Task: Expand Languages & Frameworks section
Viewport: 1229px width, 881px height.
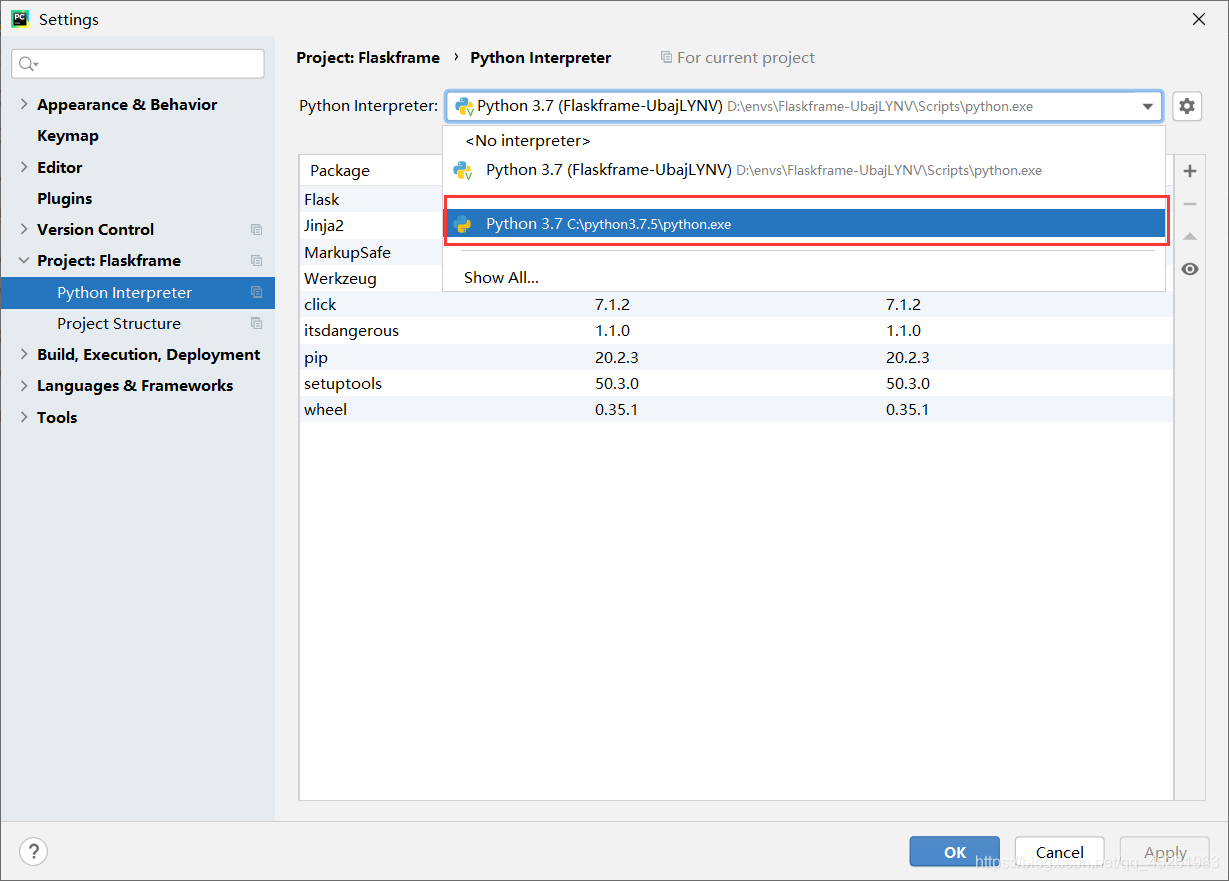Action: click(24, 386)
